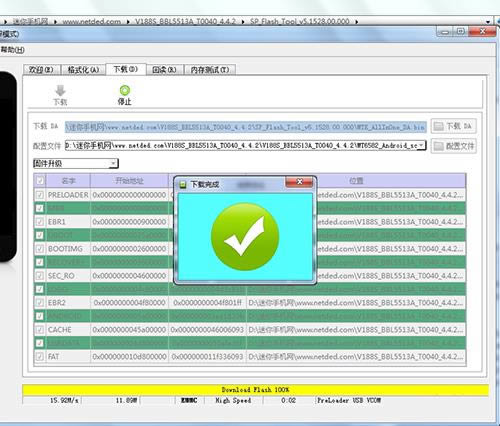The image size is (500, 426).
Task: Open the 帮助(H) menu
Action: 12,50
